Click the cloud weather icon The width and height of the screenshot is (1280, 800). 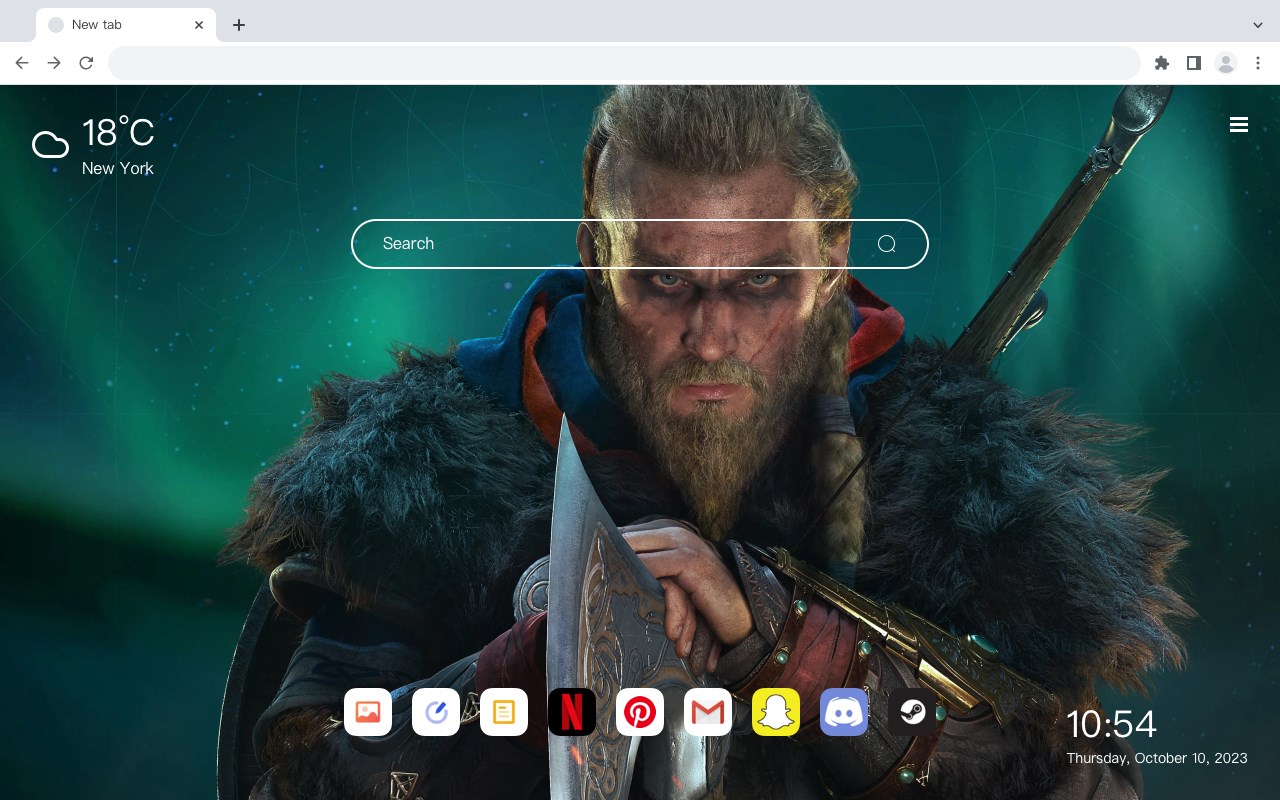(50, 146)
